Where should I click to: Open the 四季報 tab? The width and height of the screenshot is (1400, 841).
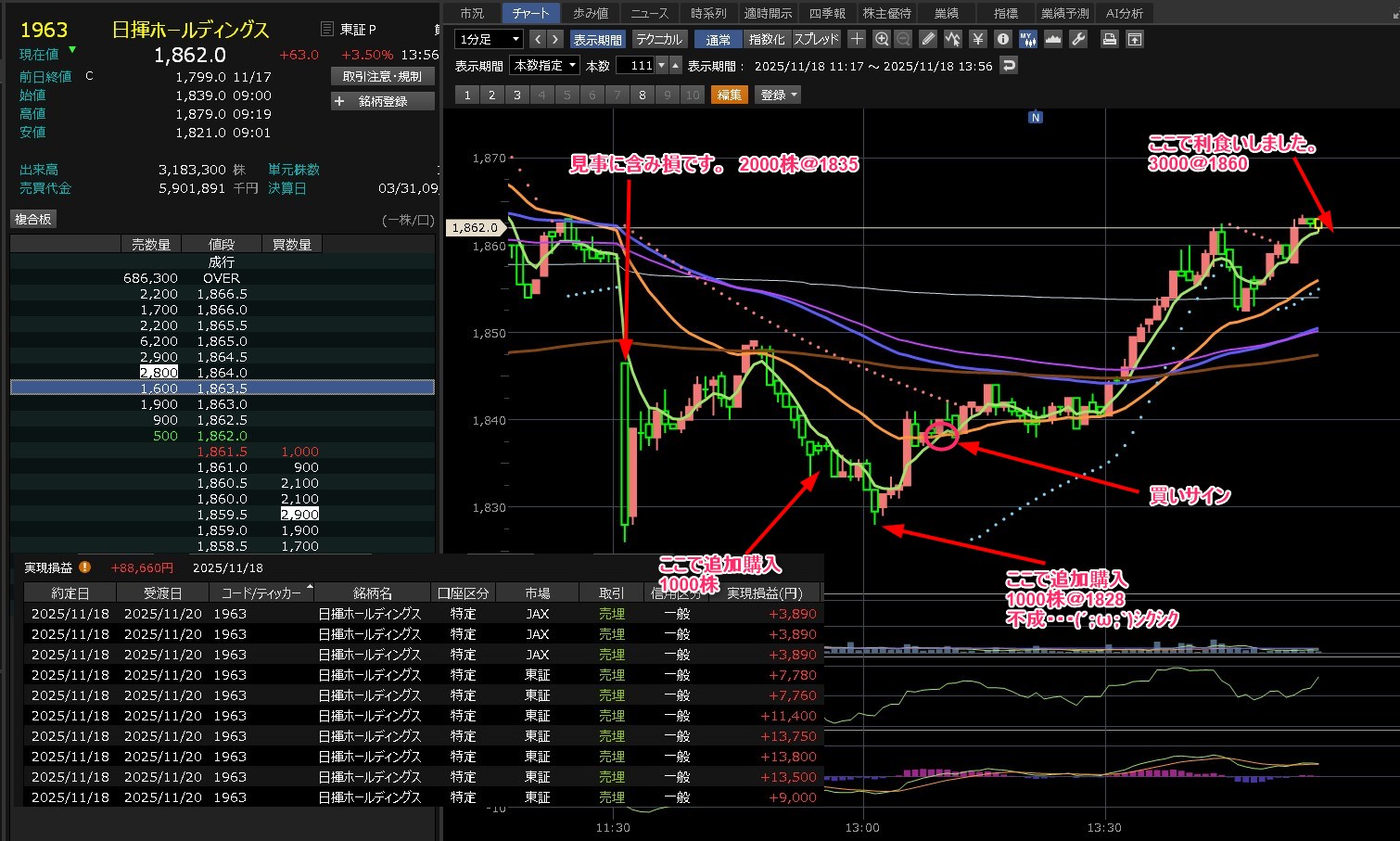point(827,13)
